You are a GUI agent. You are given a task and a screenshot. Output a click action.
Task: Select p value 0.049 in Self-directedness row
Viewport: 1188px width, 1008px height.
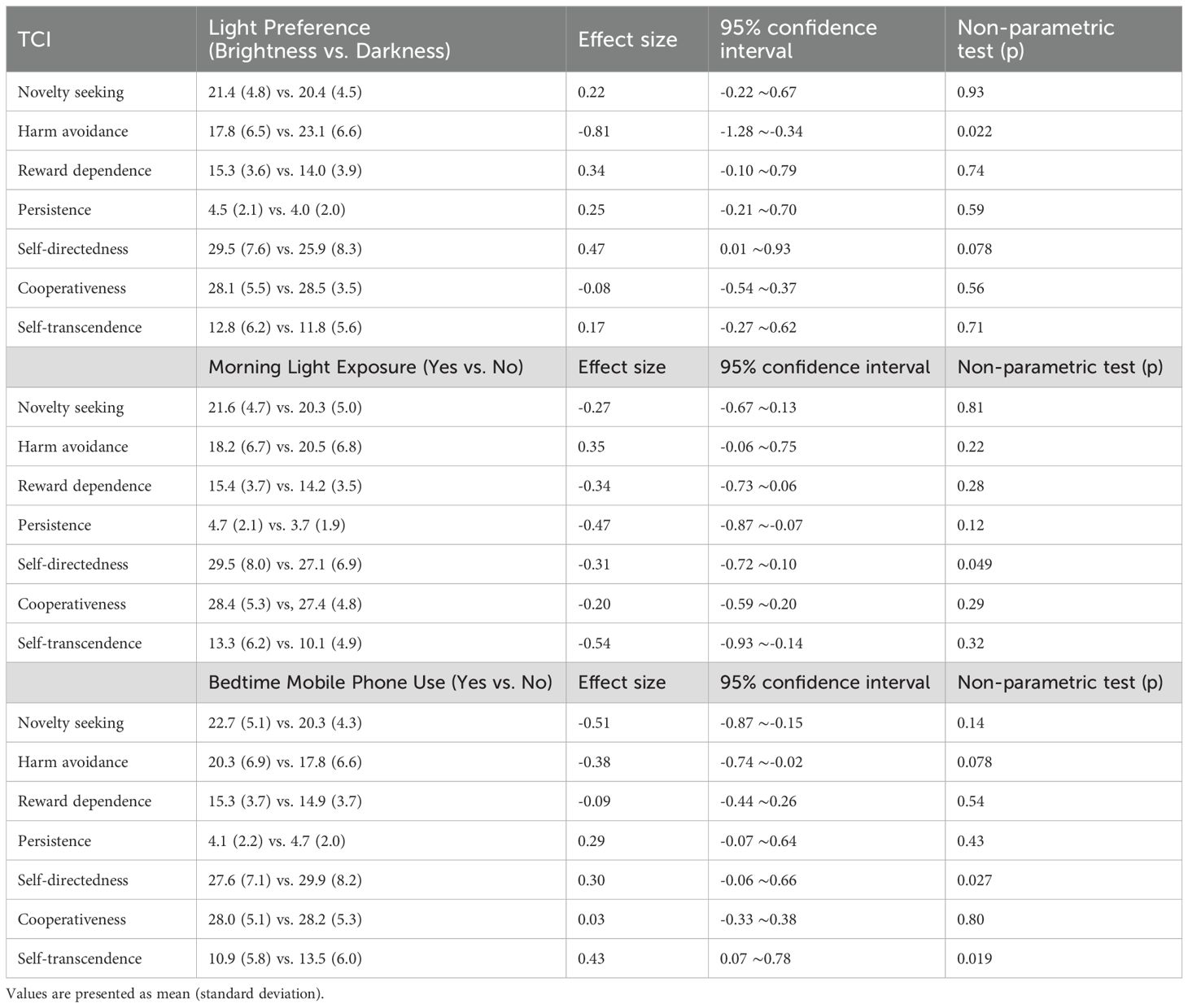(1063, 565)
